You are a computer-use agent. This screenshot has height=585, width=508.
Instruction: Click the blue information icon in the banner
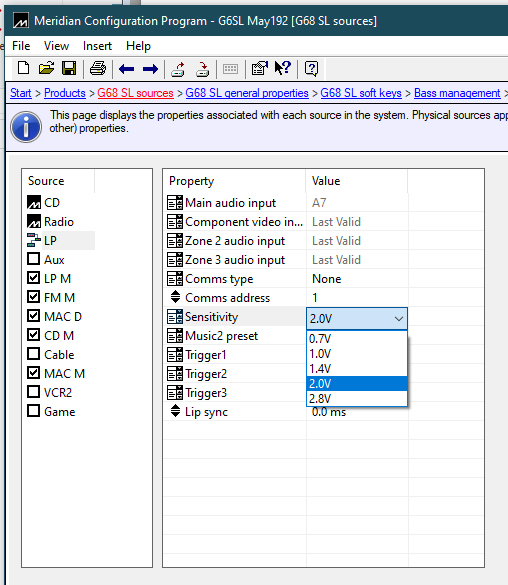click(26, 127)
